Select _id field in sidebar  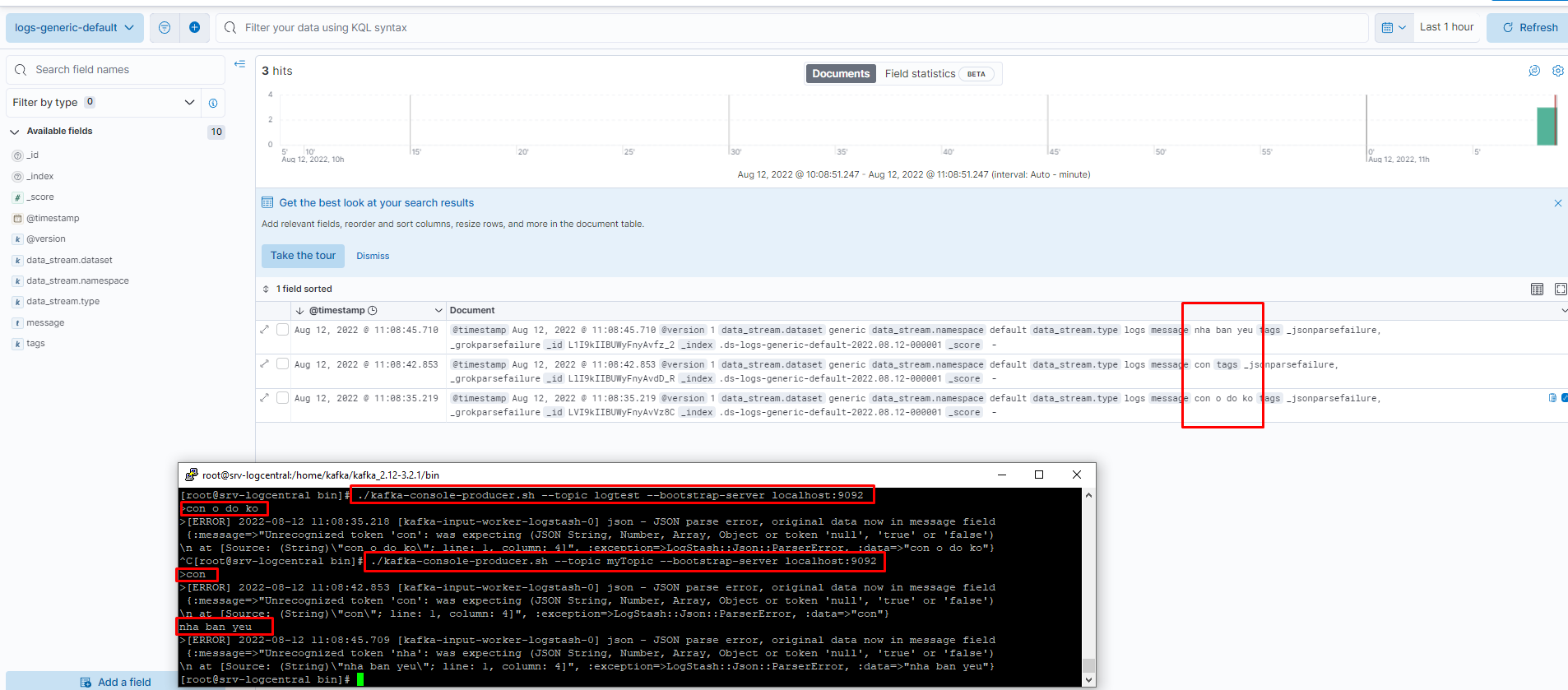point(33,155)
